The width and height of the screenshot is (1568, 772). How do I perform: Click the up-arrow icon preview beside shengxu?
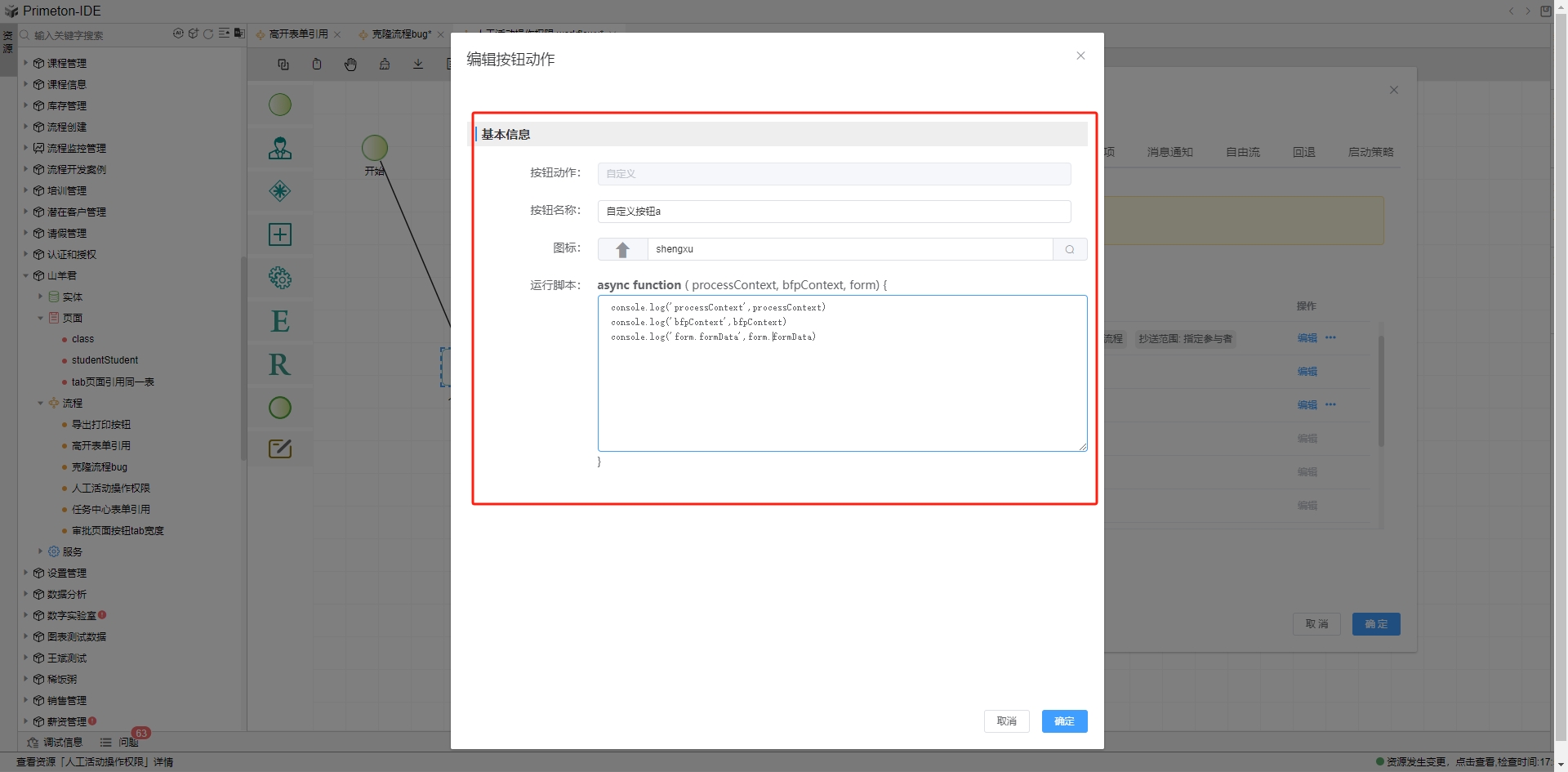(622, 249)
